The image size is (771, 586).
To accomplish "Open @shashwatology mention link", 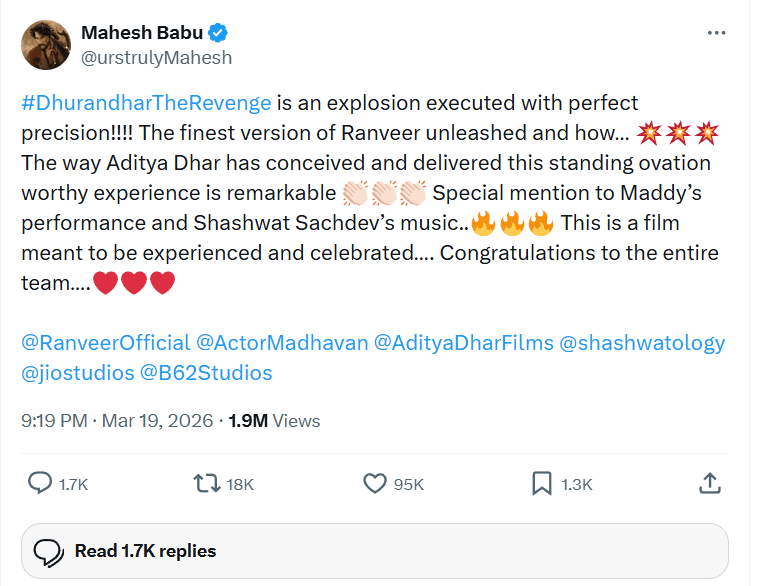I will 642,343.
